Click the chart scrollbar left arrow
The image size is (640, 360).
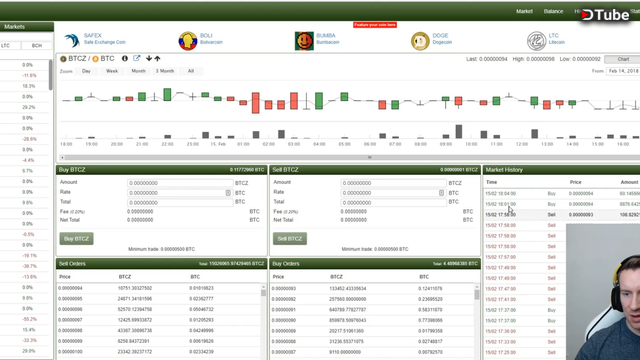click(x=62, y=157)
